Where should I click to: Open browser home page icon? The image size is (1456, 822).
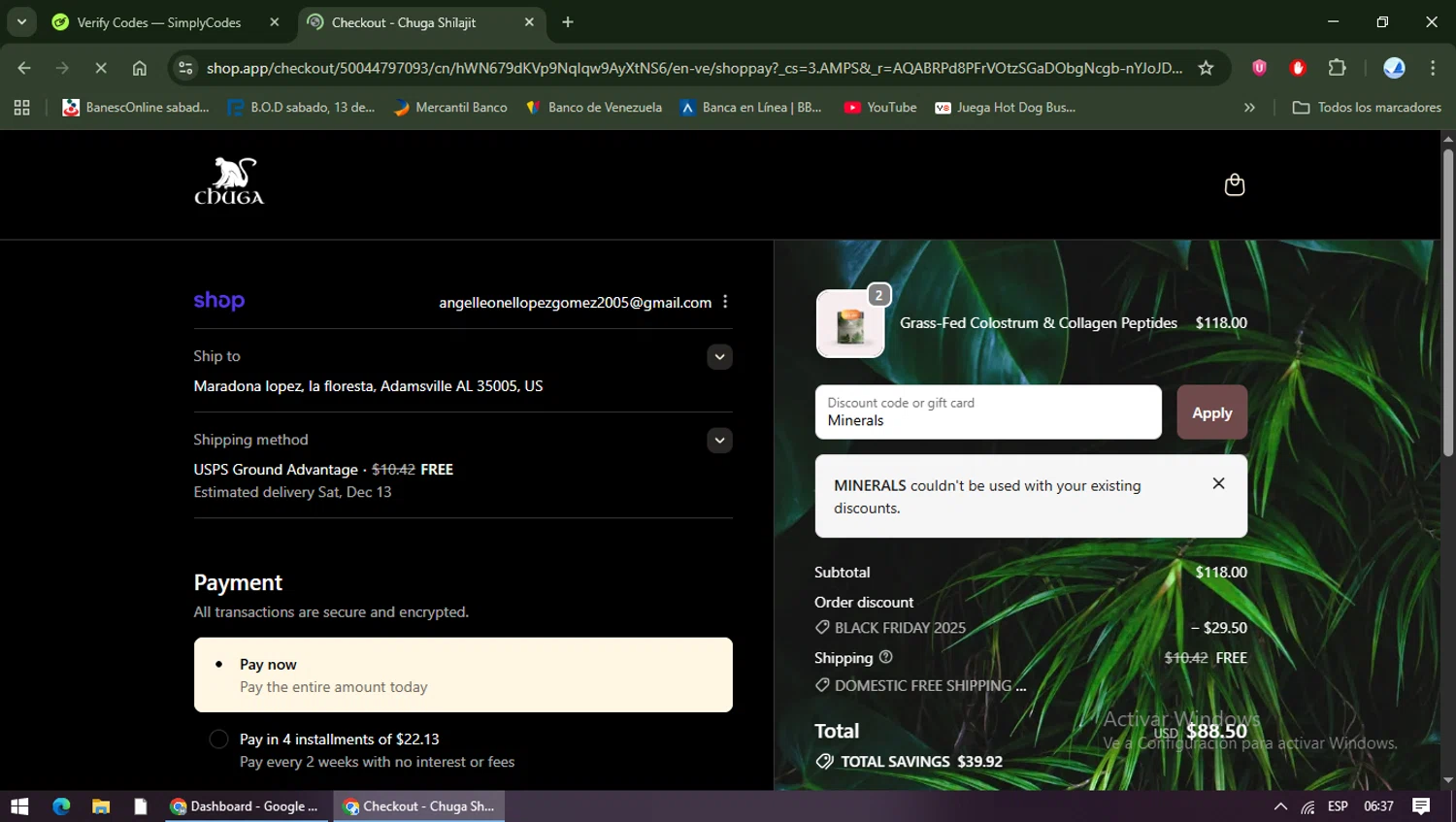[x=140, y=68]
